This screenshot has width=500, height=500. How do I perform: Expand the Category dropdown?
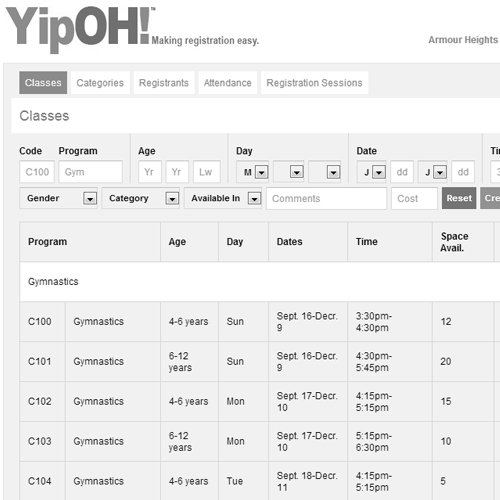(x=140, y=198)
